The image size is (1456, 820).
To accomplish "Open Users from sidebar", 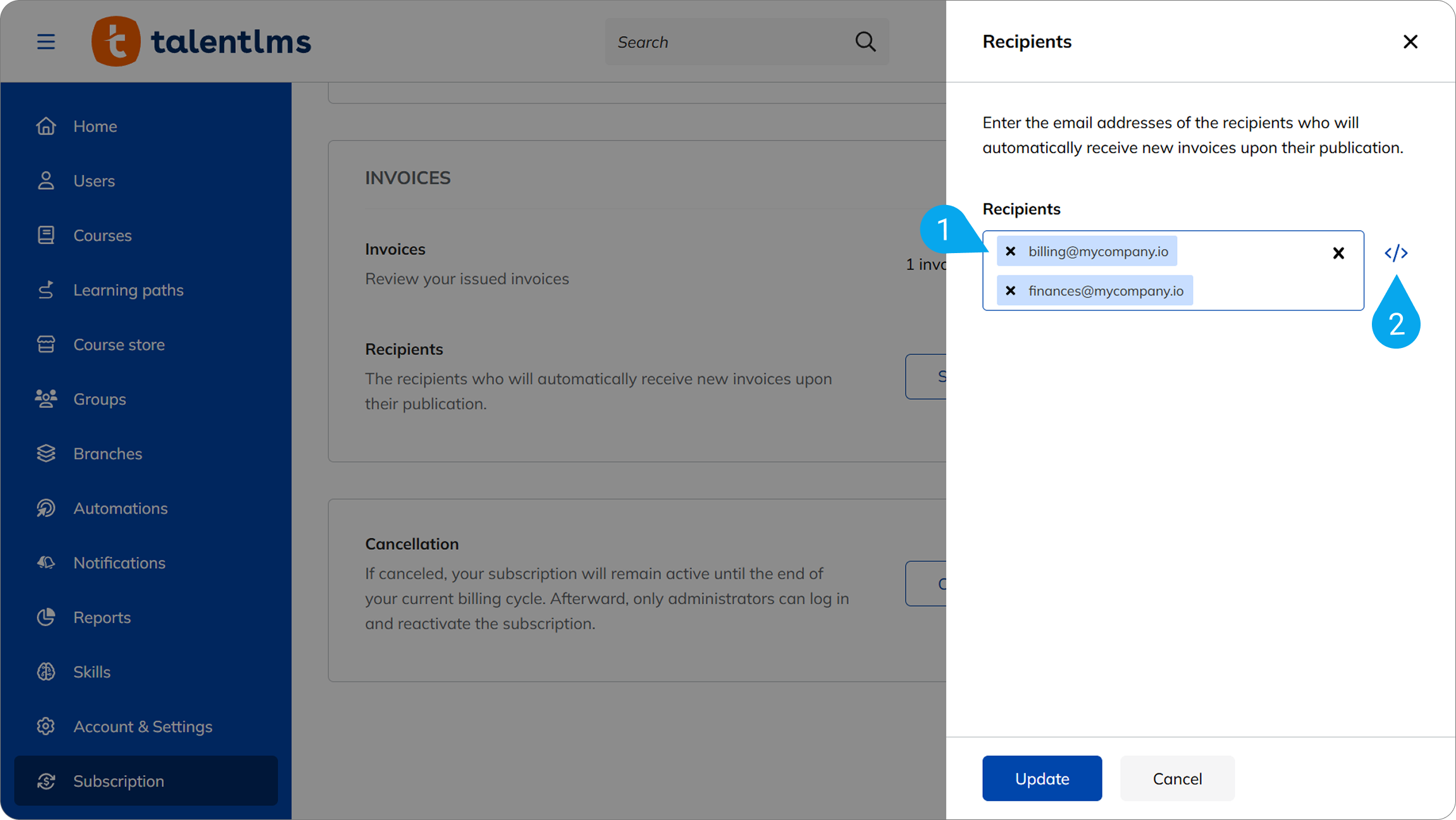I will pyautogui.click(x=94, y=181).
